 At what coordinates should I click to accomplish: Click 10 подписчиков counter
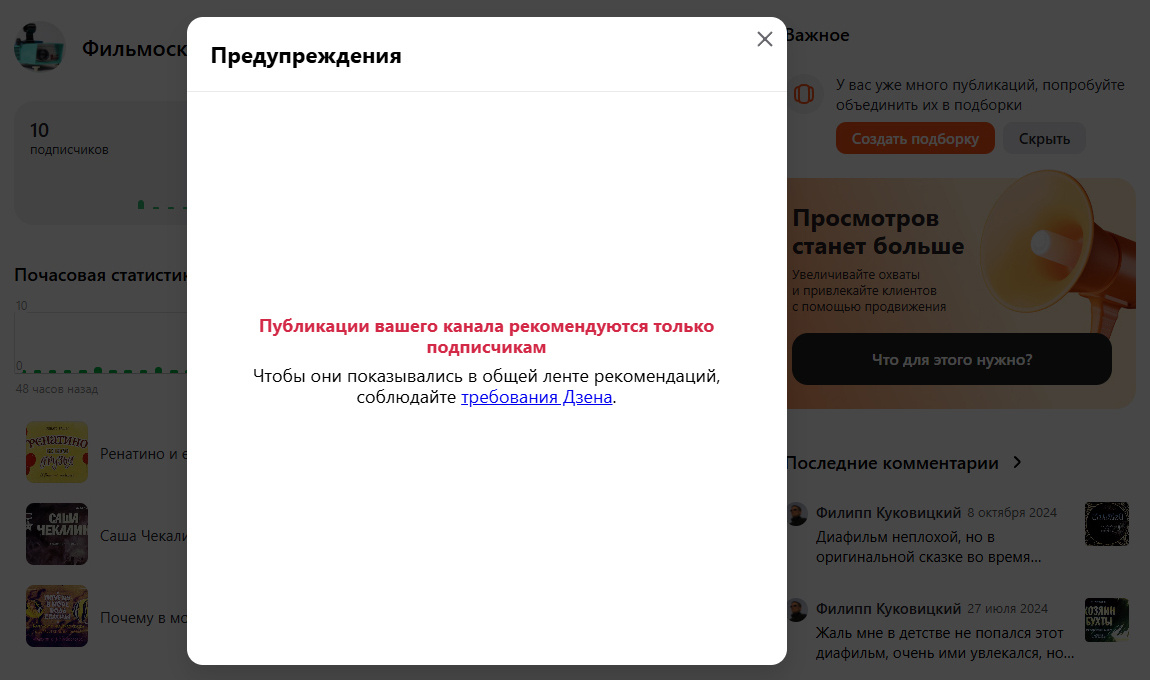coord(69,139)
